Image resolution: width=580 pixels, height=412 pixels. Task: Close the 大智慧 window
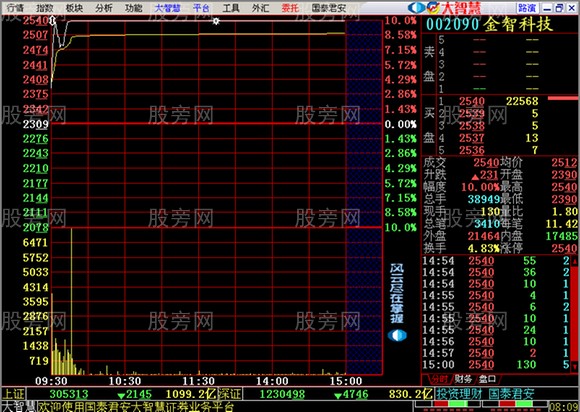coord(571,8)
